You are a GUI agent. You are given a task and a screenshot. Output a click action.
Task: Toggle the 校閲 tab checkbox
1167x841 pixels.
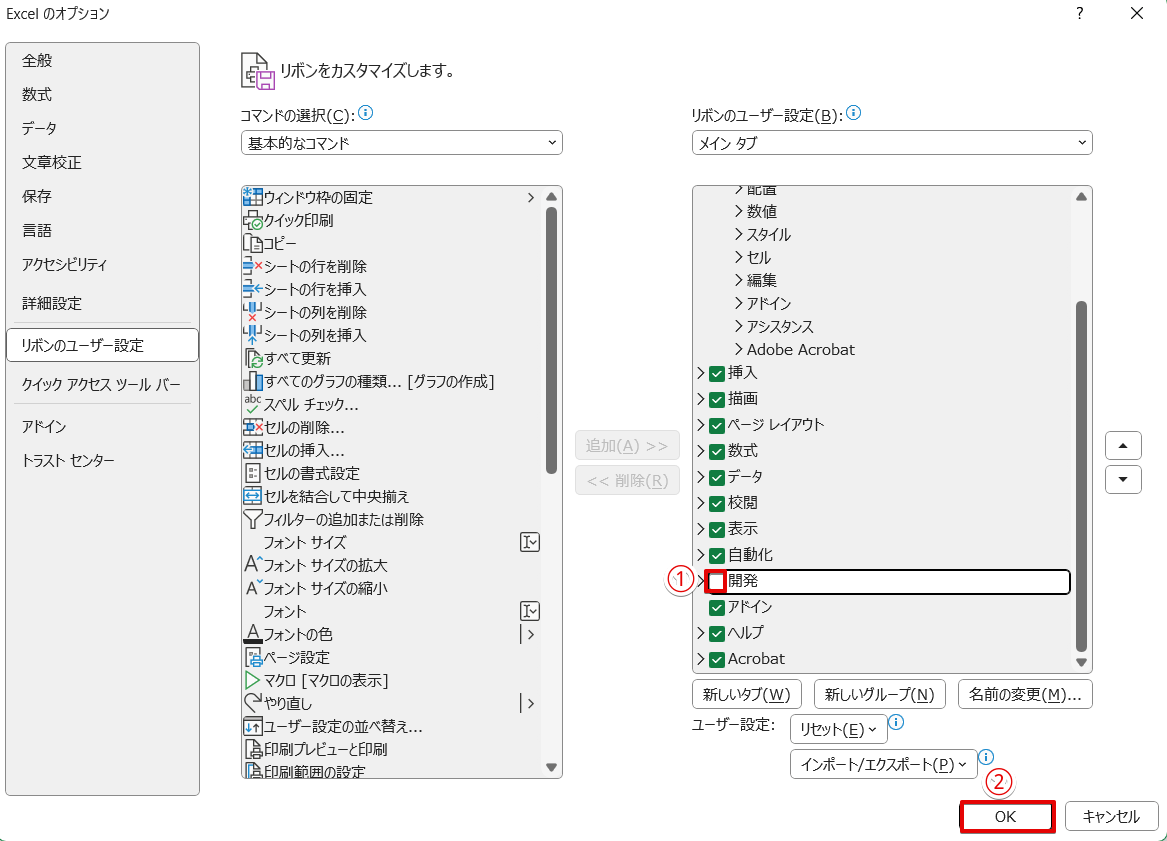717,504
